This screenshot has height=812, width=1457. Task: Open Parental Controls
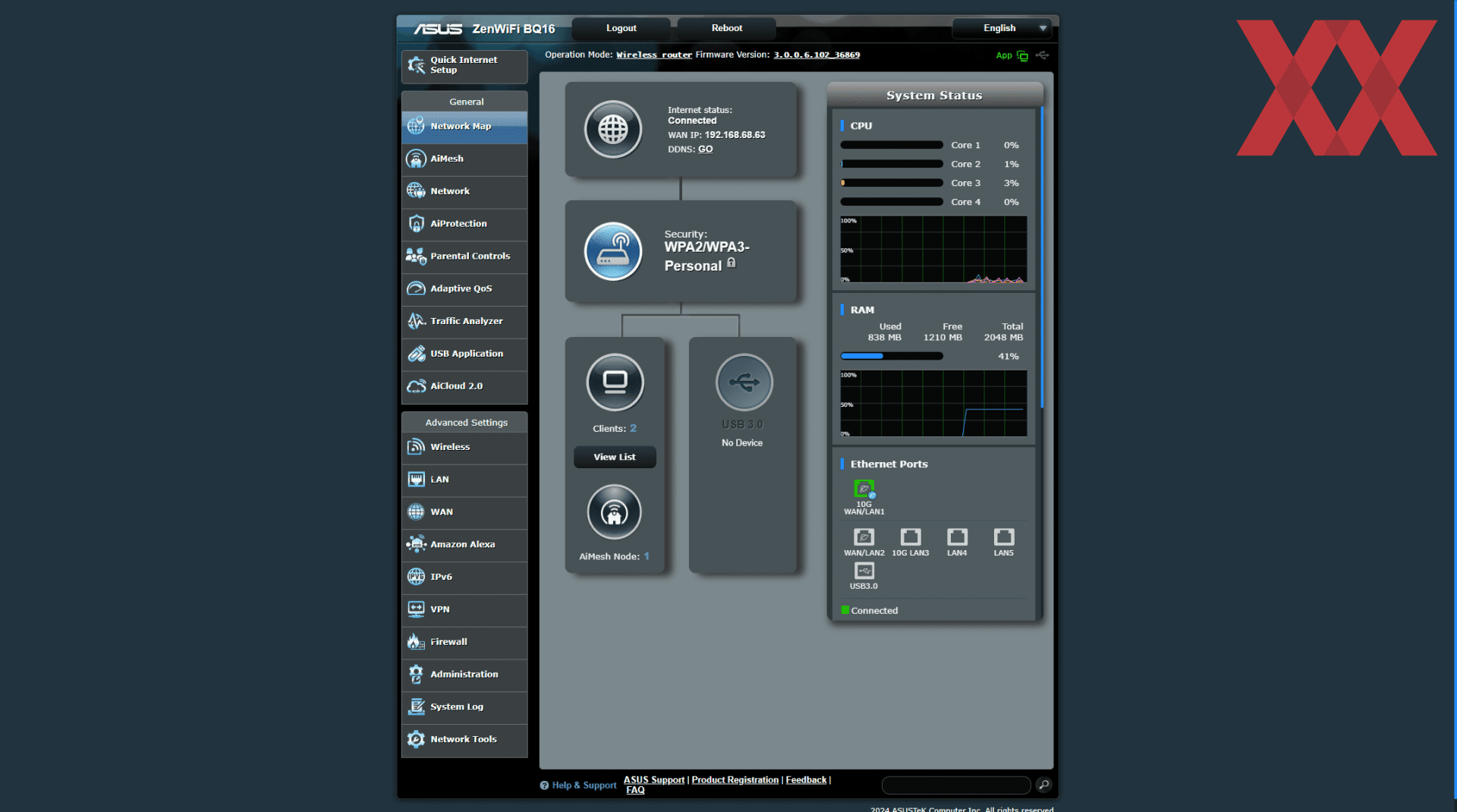[x=464, y=257]
